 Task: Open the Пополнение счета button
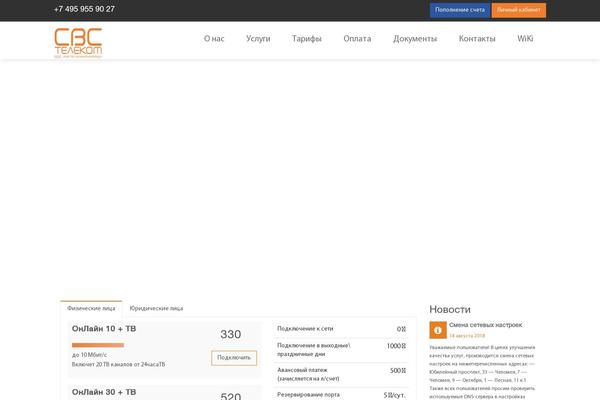click(x=460, y=10)
